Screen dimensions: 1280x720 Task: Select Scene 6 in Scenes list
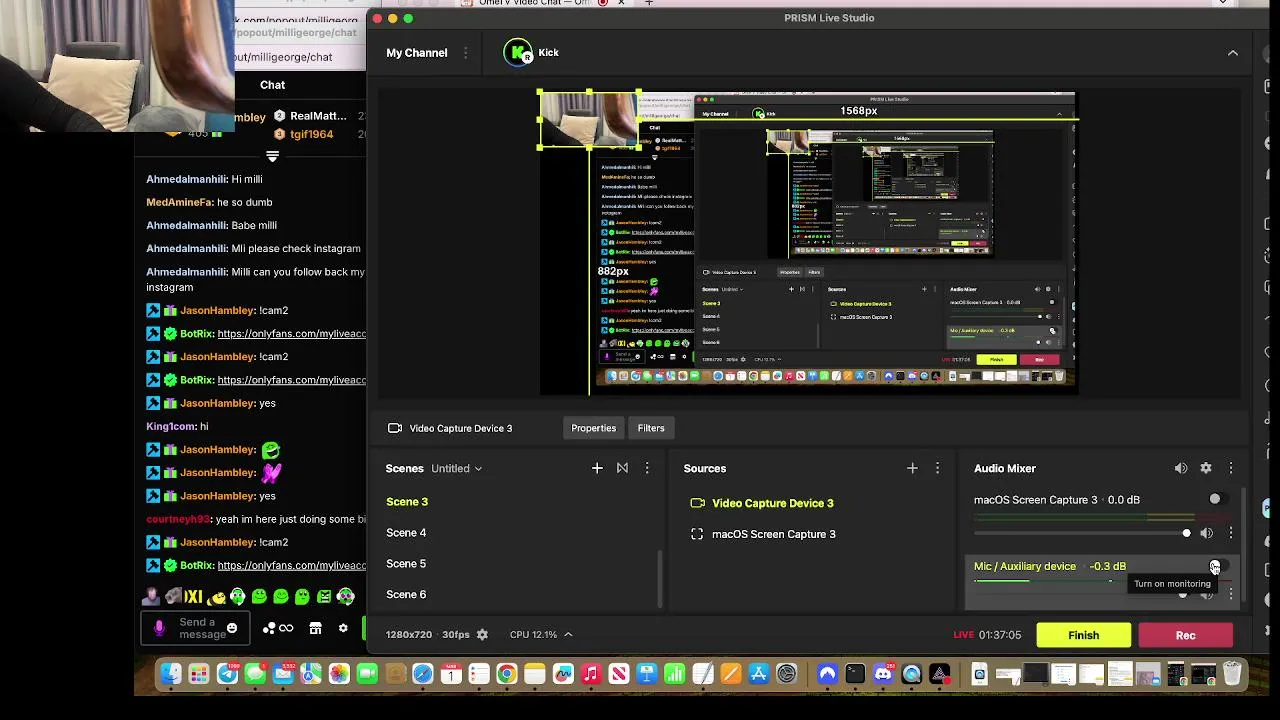point(406,595)
